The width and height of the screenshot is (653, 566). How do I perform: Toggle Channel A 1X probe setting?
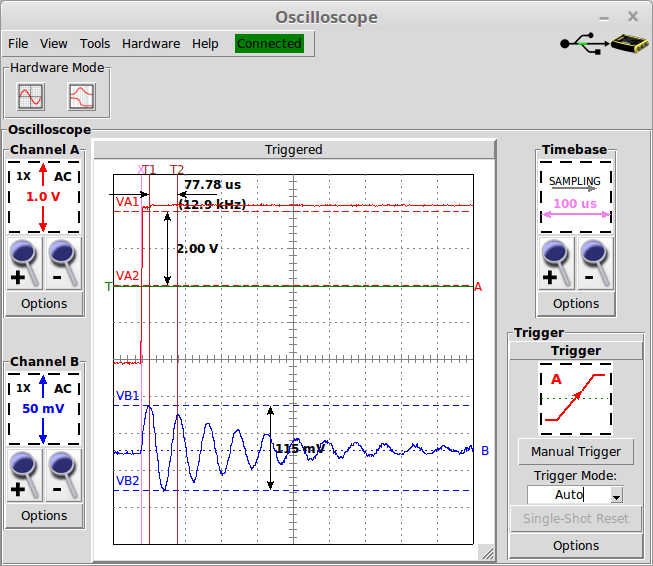tap(23, 176)
